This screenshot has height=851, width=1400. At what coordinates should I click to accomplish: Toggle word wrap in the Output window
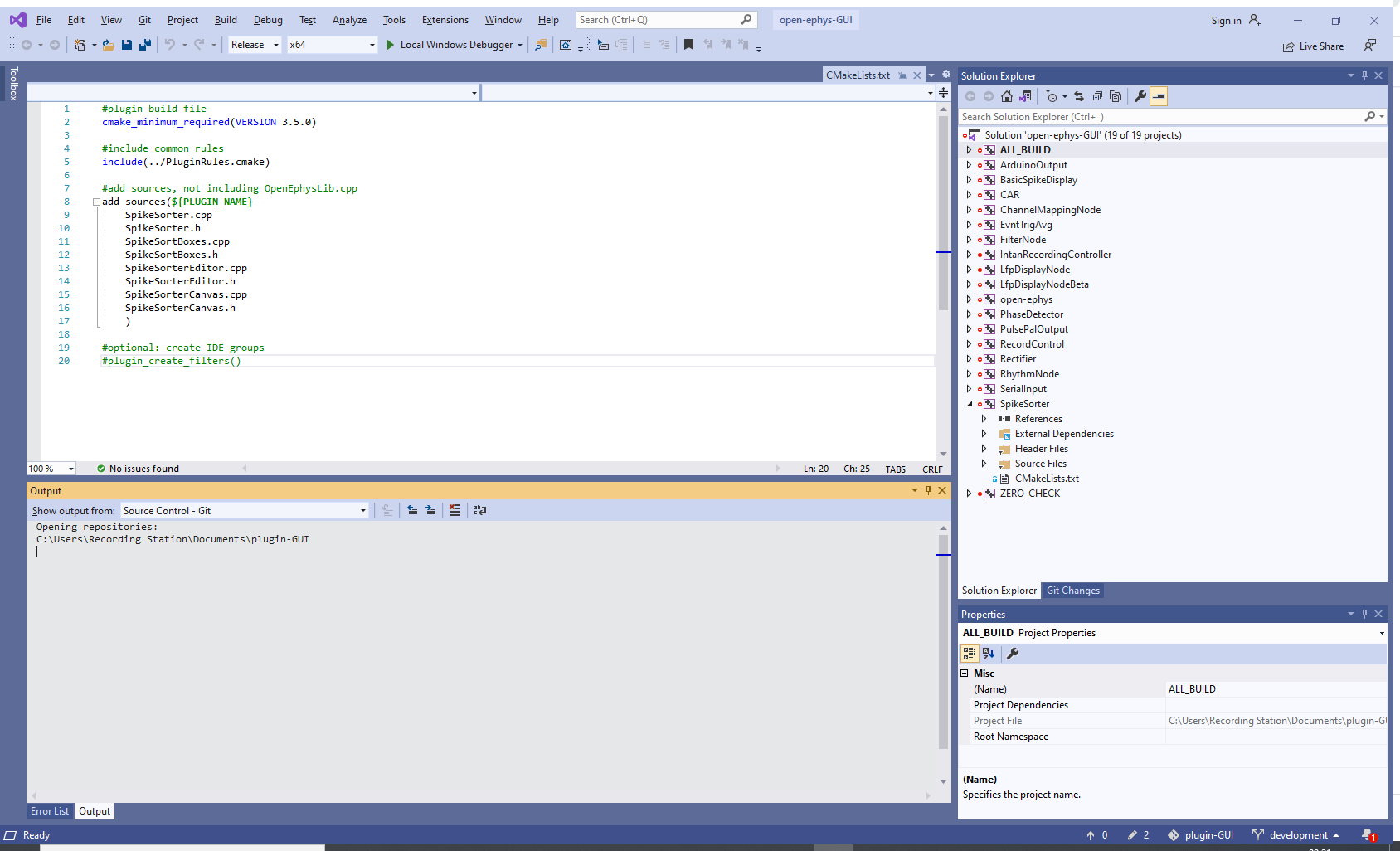[x=480, y=510]
